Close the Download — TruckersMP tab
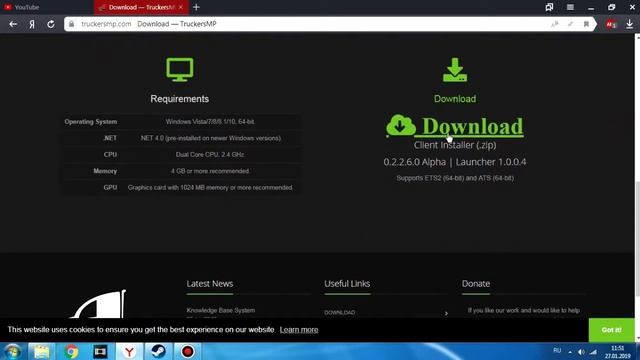Viewport: 640px width, 360px height. [x=181, y=7]
